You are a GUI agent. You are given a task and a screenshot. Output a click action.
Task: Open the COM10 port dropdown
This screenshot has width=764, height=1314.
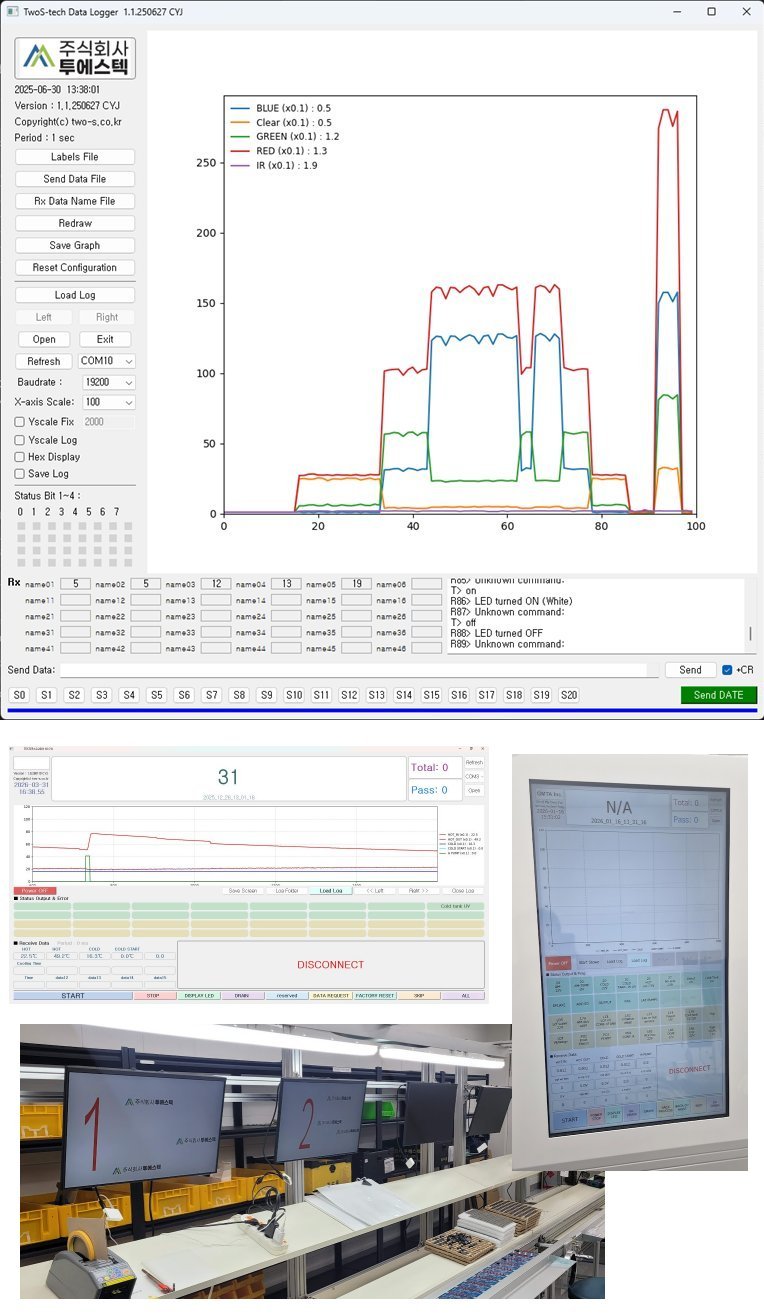[107, 361]
